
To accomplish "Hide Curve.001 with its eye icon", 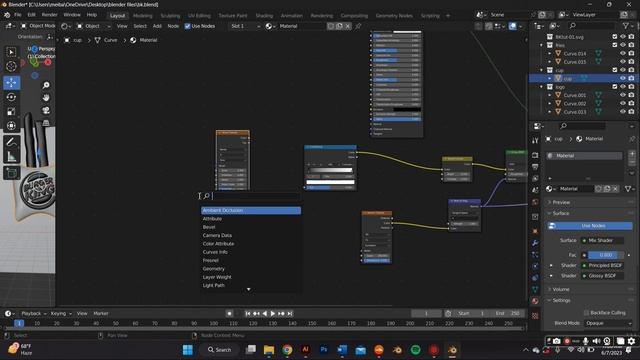I will (x=623, y=95).
